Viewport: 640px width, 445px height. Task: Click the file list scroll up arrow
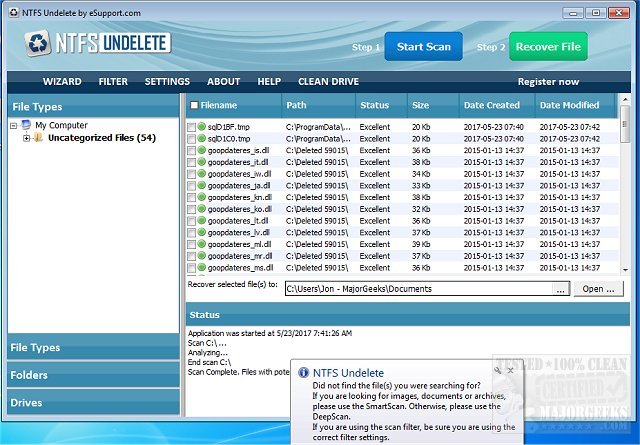coord(625,99)
